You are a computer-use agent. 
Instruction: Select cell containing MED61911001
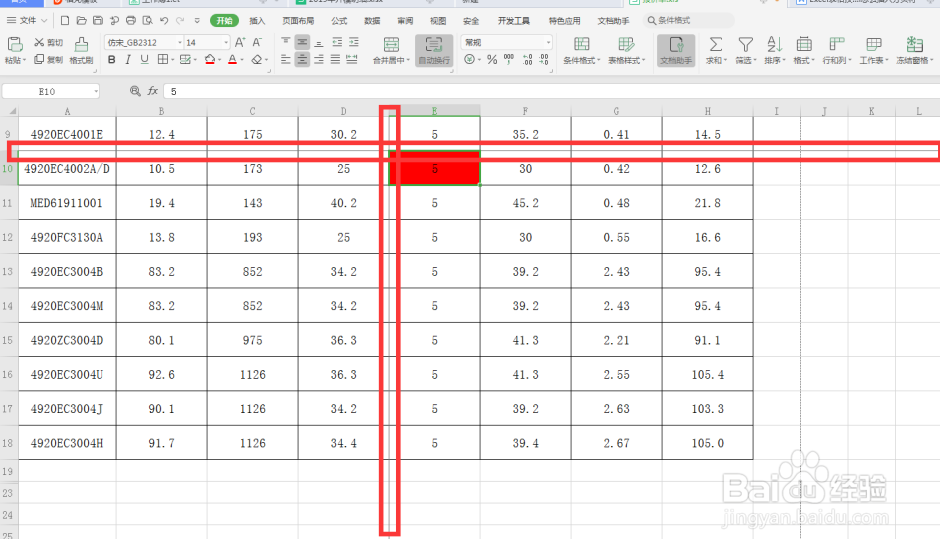67,203
